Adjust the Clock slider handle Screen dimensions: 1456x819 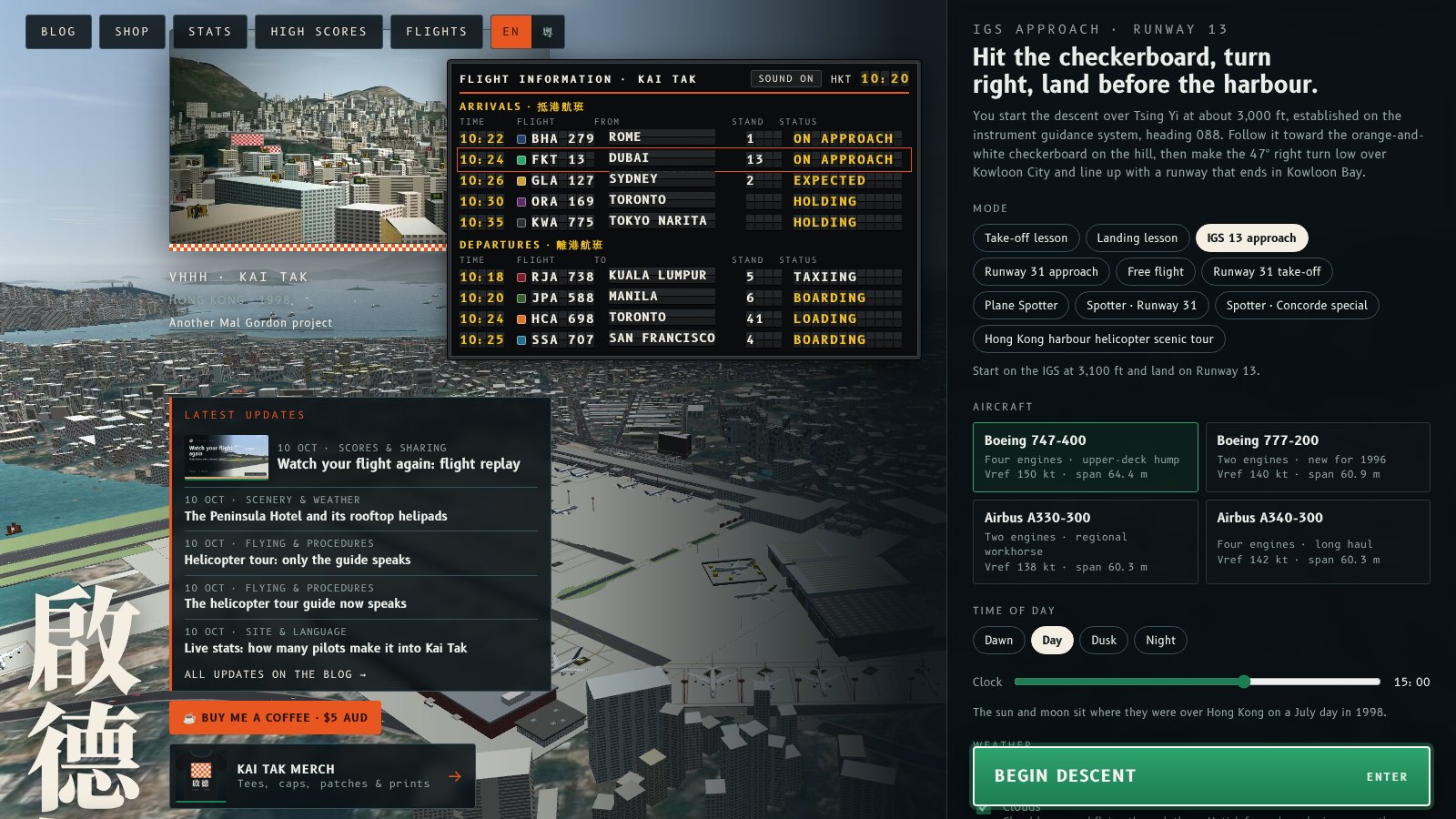click(x=1244, y=682)
